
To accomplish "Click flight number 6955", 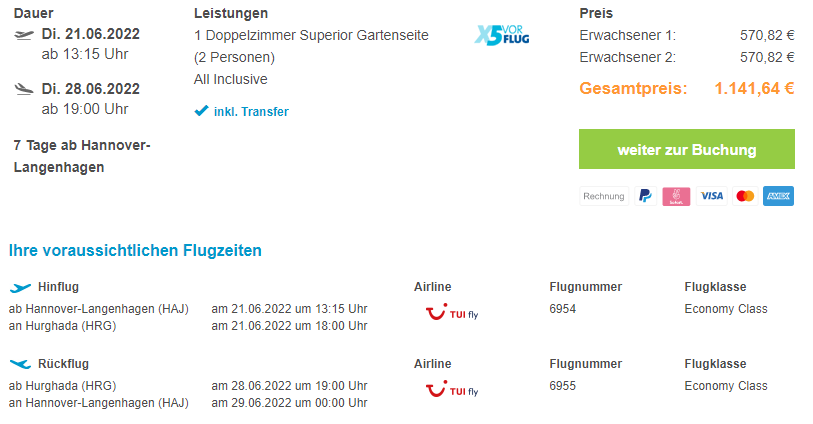I will tap(563, 386).
